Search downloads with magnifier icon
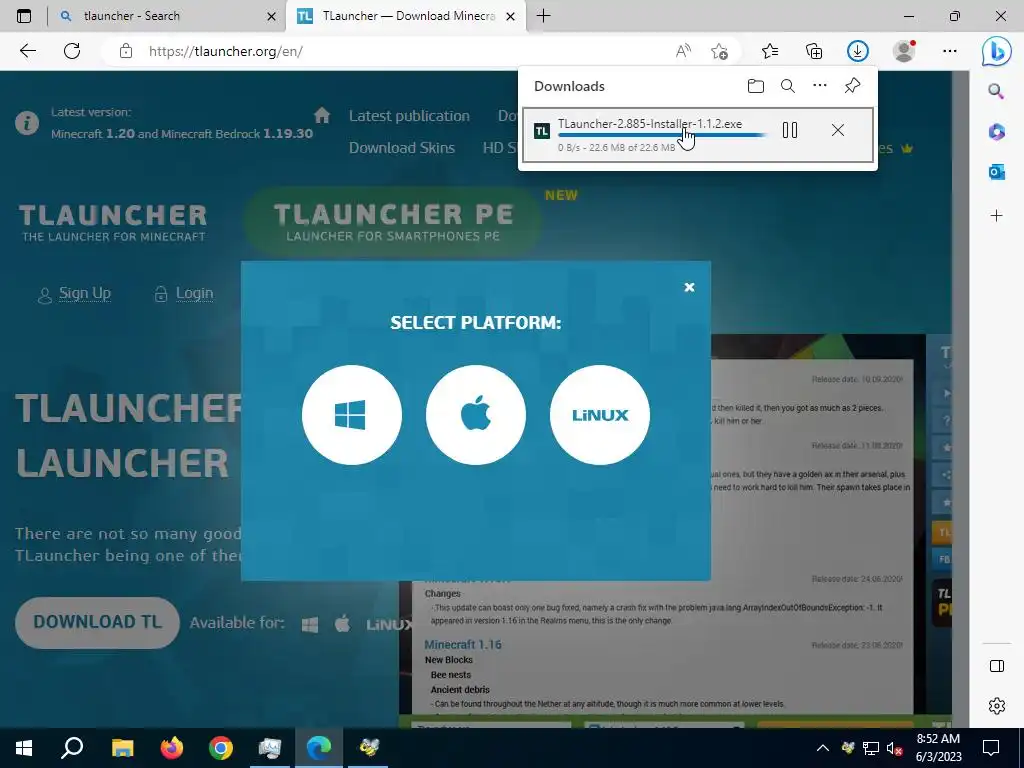 (x=788, y=86)
